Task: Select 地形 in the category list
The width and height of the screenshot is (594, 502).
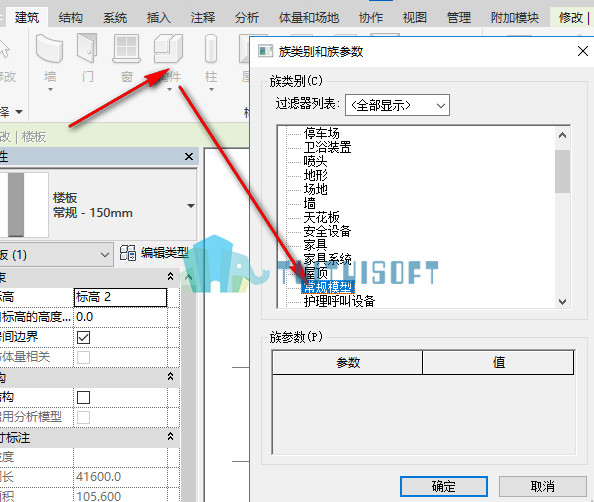Action: [315, 175]
